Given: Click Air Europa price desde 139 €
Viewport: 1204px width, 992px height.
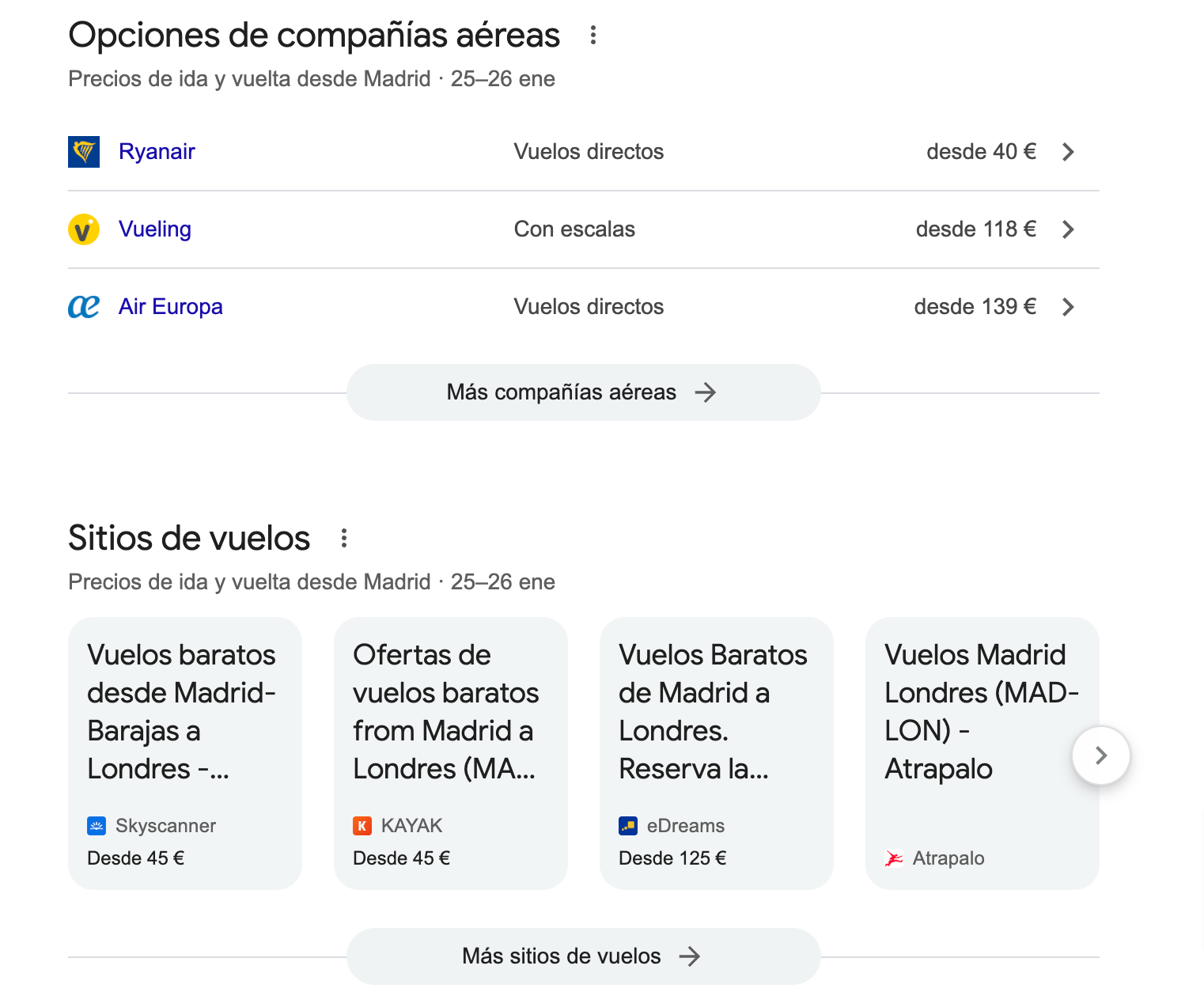Looking at the screenshot, I should pos(975,307).
